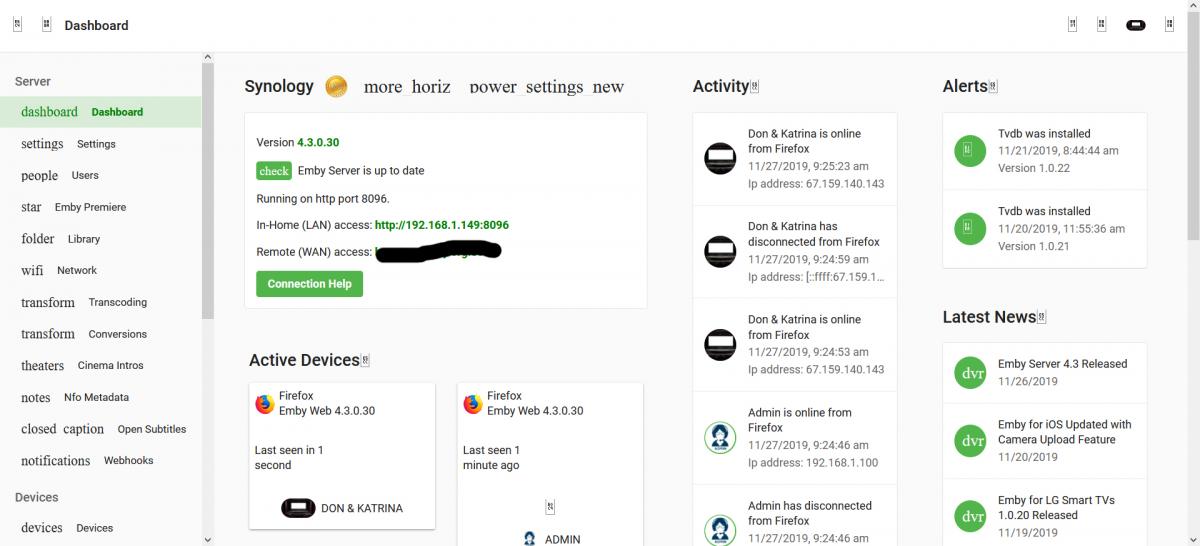
Task: Open the Active Devices section arrow glyph
Action: point(365,360)
